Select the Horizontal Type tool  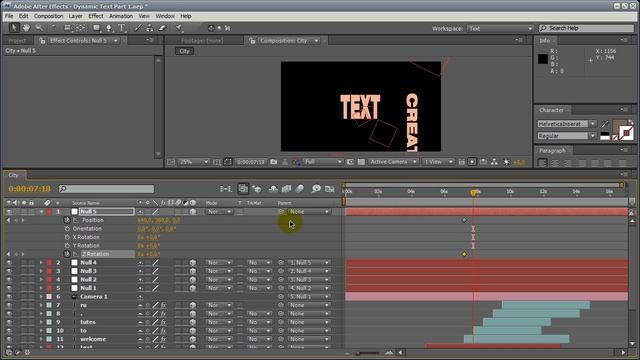[122, 28]
